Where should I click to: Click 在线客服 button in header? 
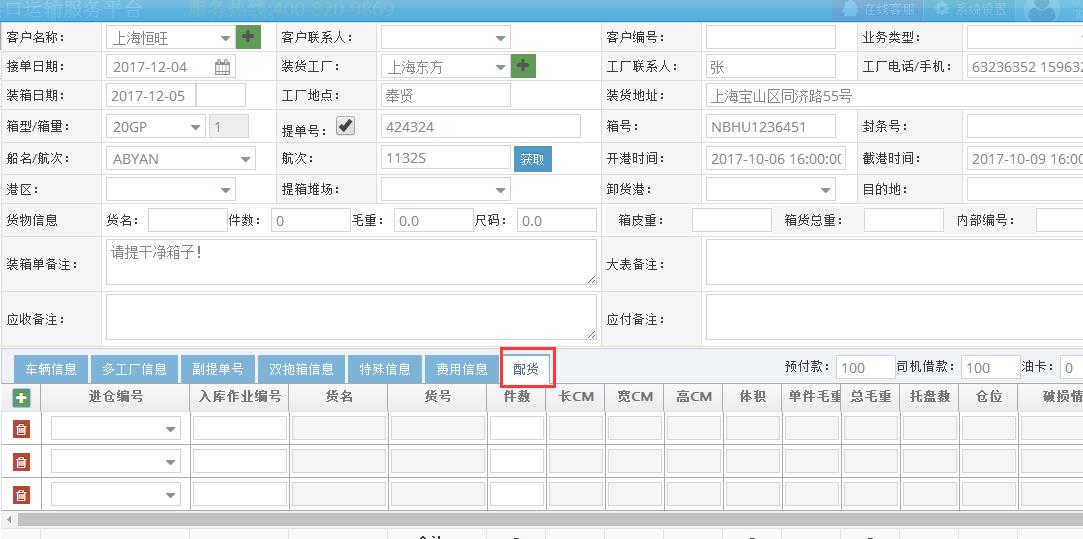coord(878,10)
